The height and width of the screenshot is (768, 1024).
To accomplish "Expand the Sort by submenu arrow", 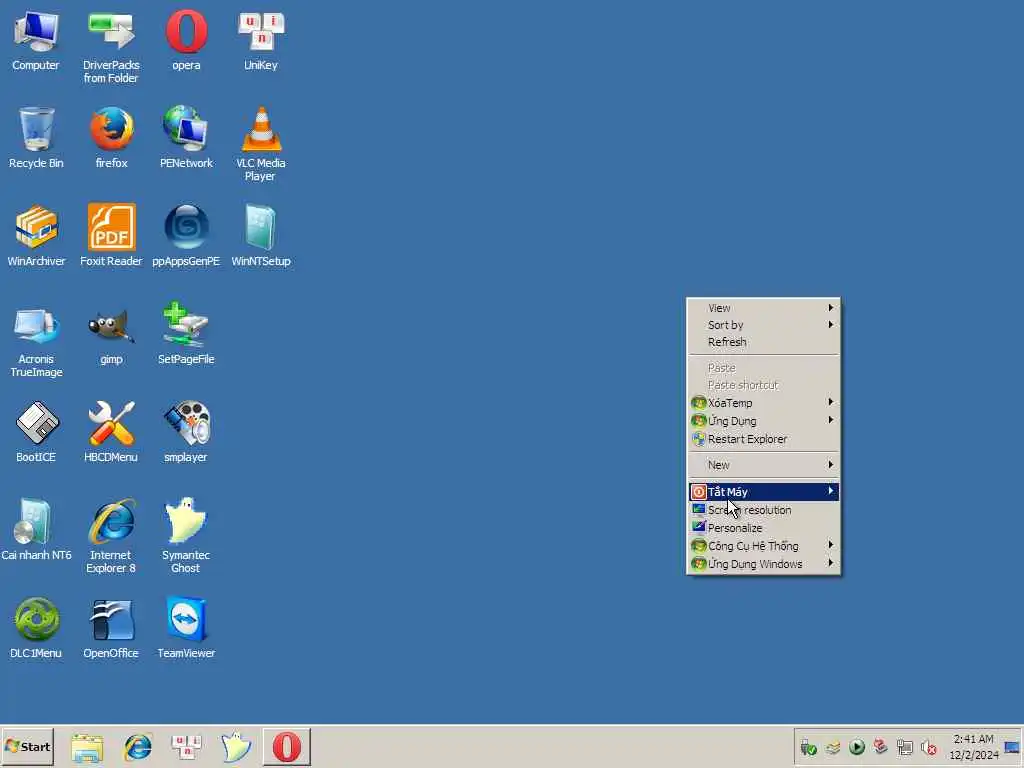I will tap(831, 325).
